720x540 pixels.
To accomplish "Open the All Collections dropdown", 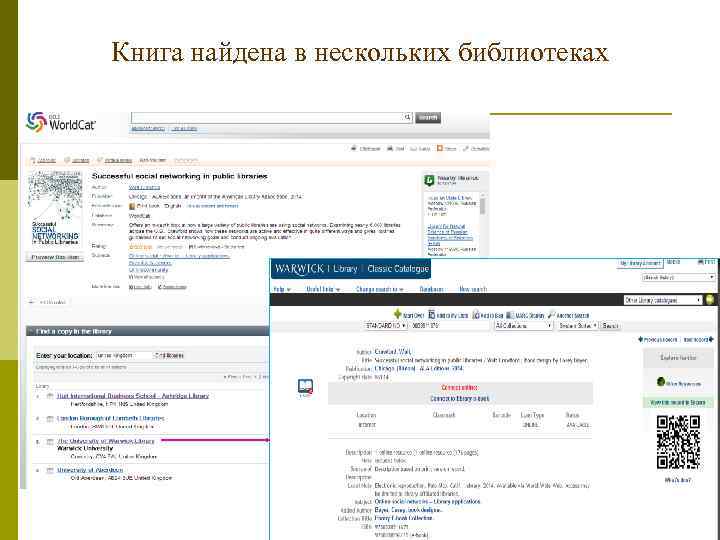I will click(523, 326).
